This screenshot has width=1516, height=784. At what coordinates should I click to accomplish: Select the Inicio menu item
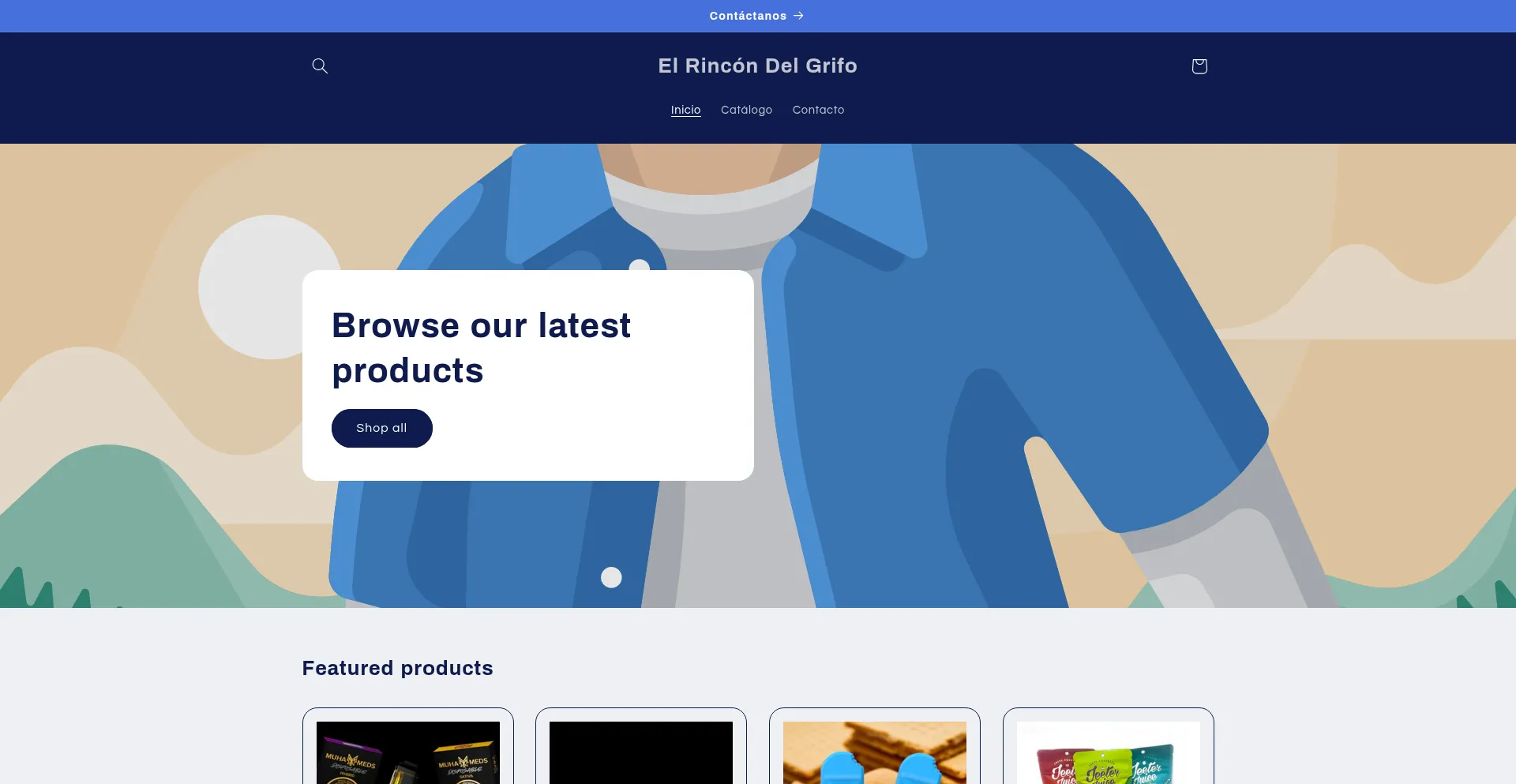tap(685, 110)
